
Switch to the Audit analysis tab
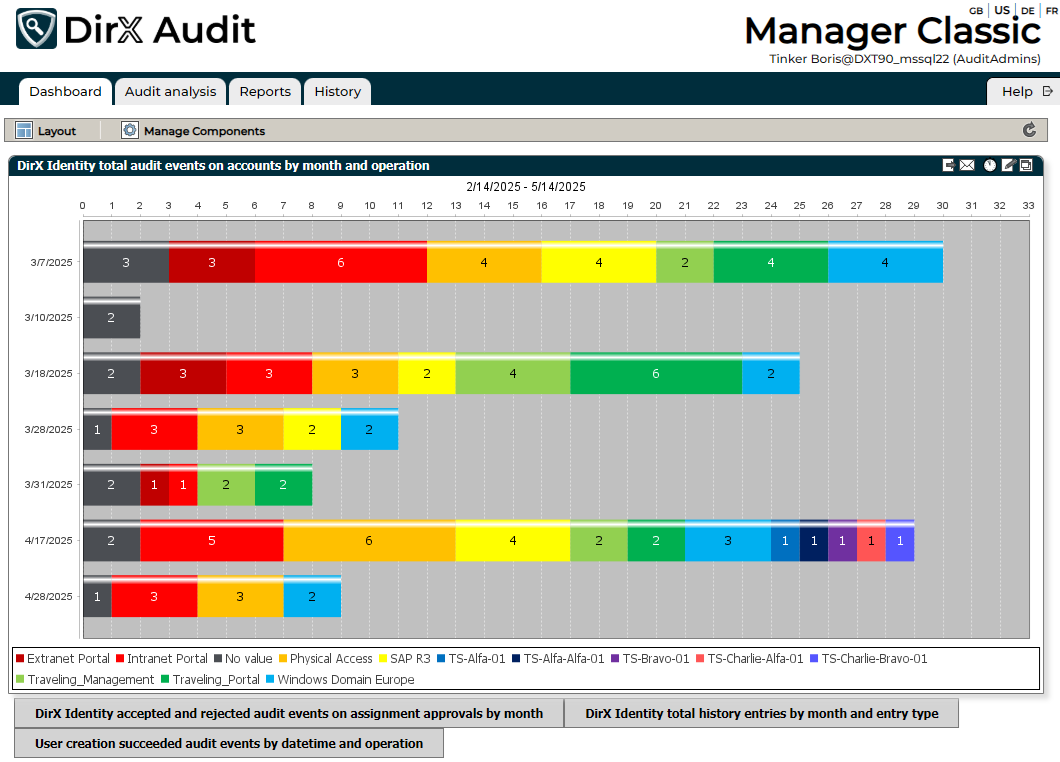point(170,92)
